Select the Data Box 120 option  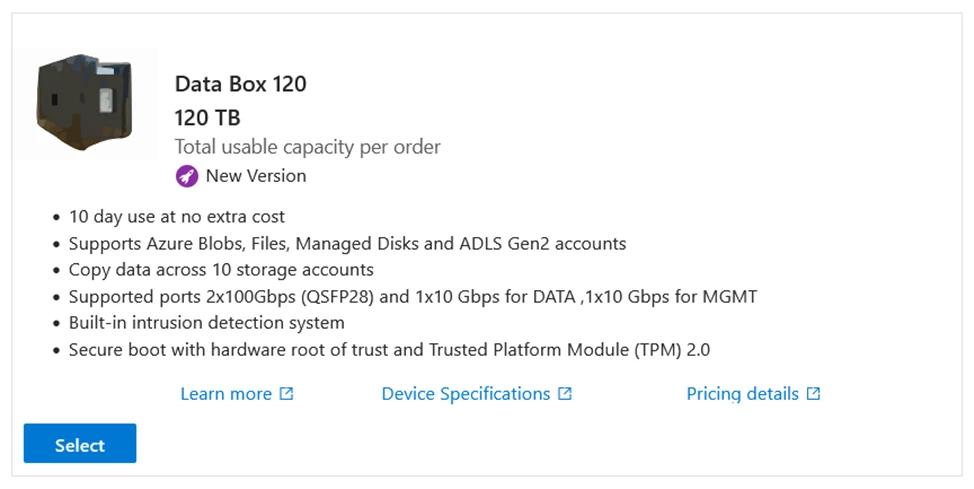click(x=80, y=444)
